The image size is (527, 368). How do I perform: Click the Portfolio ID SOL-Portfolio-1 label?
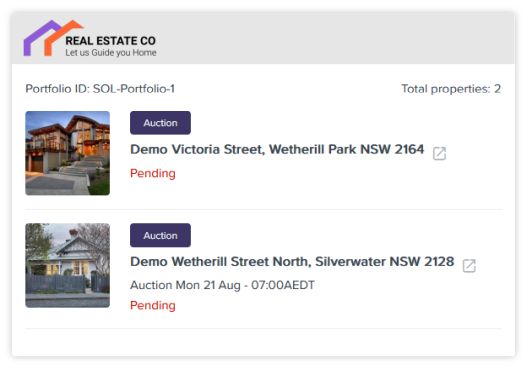coord(100,89)
